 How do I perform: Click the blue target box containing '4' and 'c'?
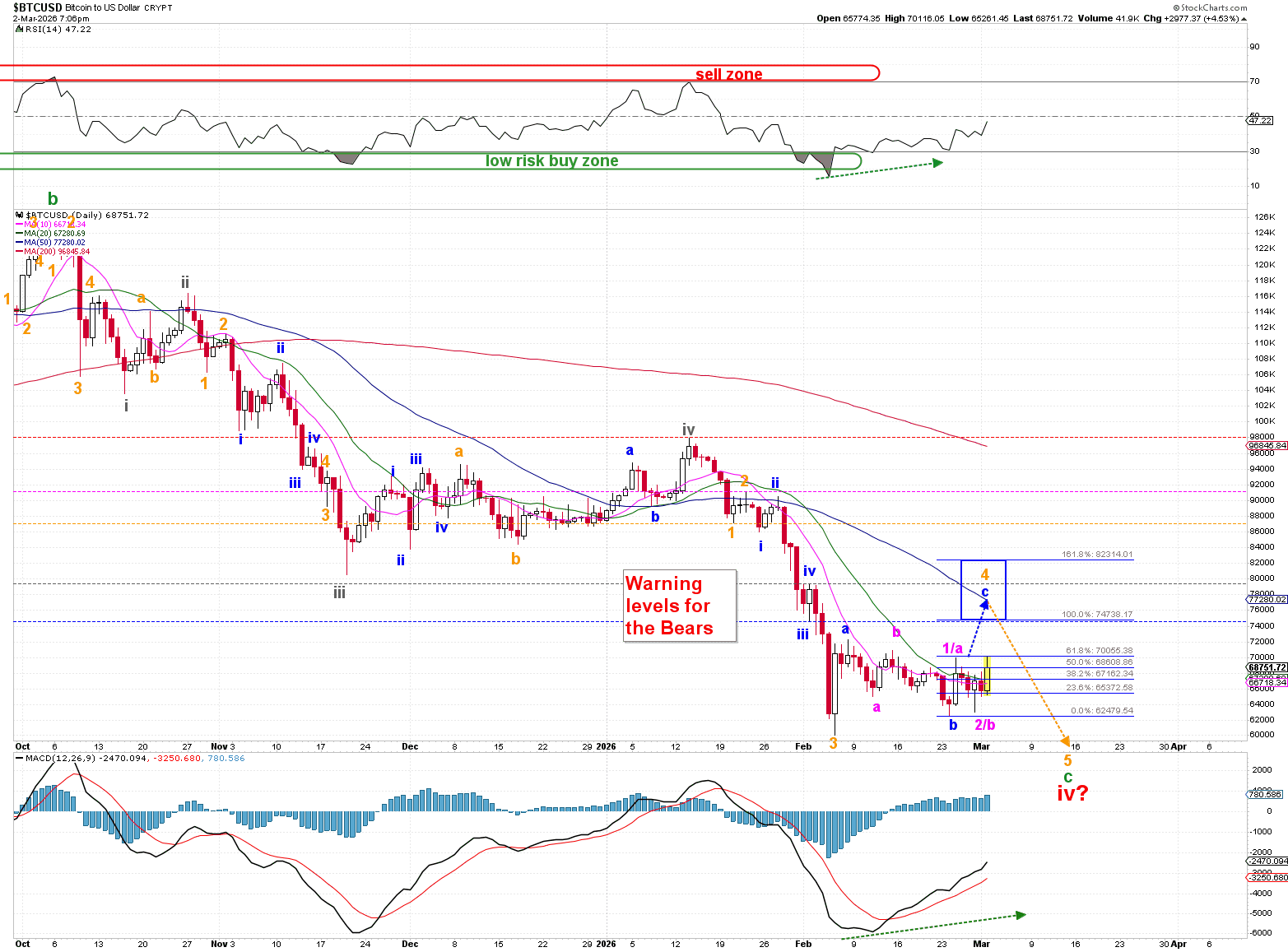tap(983, 590)
